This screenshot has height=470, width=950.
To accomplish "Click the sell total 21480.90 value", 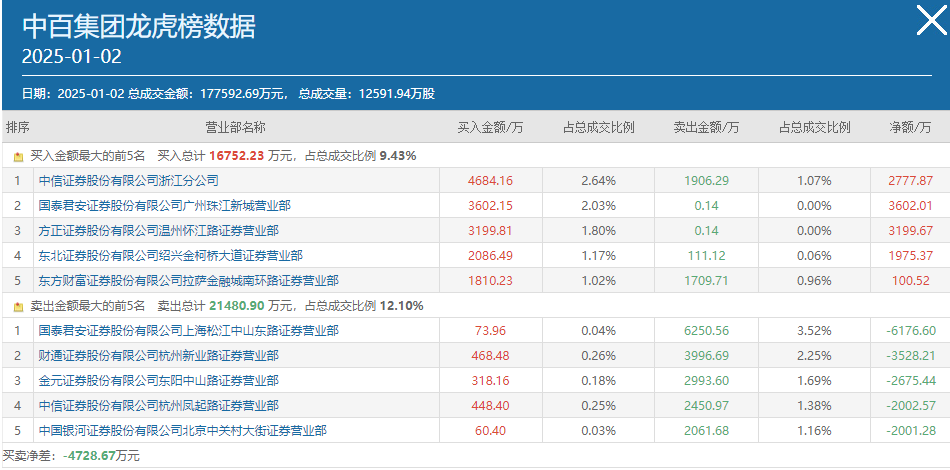I will pos(237,306).
